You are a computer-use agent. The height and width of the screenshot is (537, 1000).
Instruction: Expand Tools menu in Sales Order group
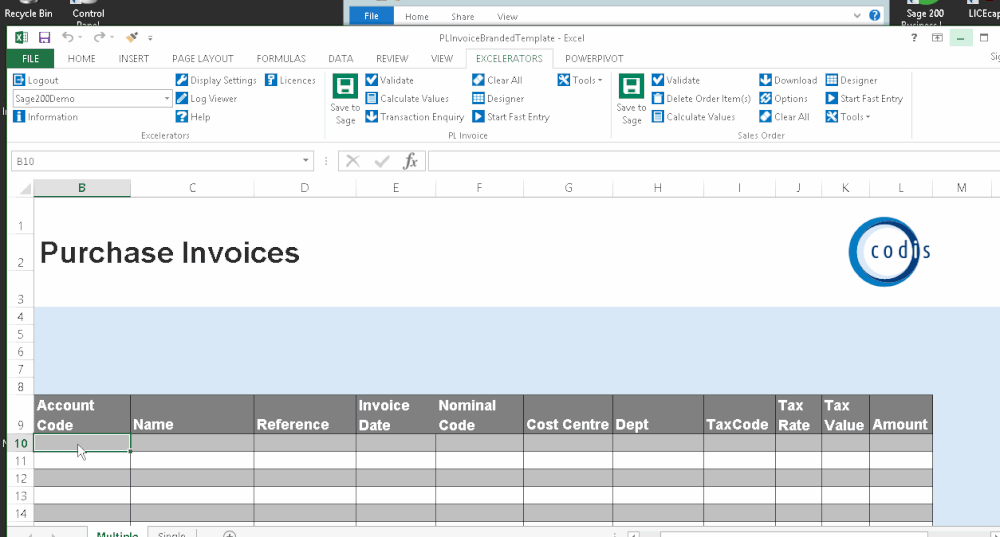[848, 117]
